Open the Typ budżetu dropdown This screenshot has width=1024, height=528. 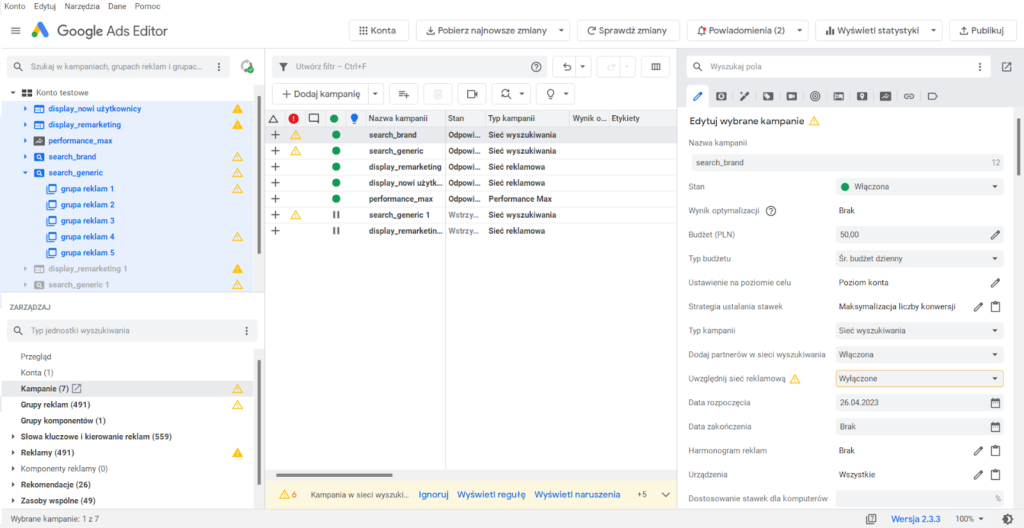pyautogui.click(x=919, y=259)
